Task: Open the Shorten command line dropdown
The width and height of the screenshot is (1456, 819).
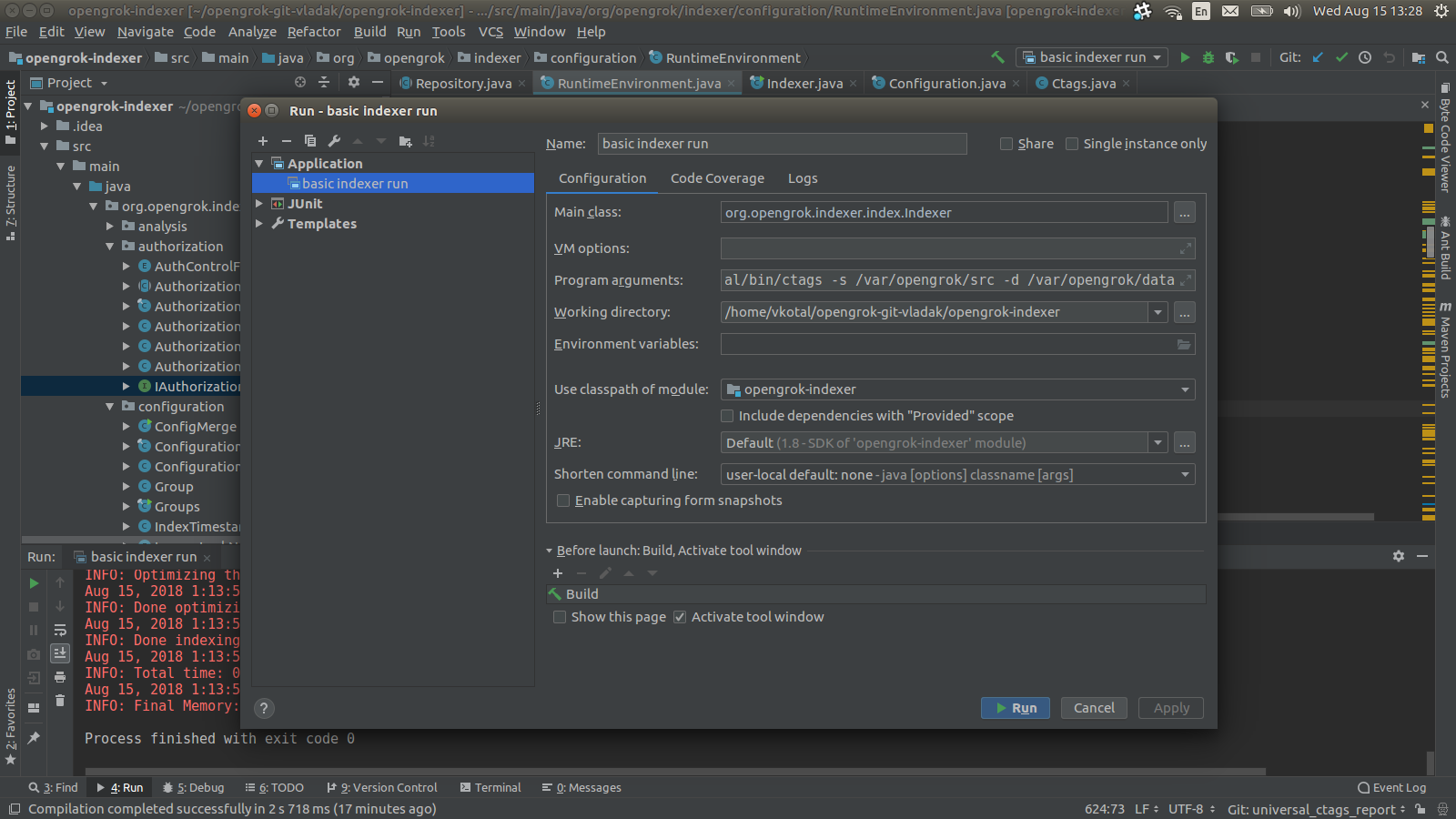Action: coord(957,474)
